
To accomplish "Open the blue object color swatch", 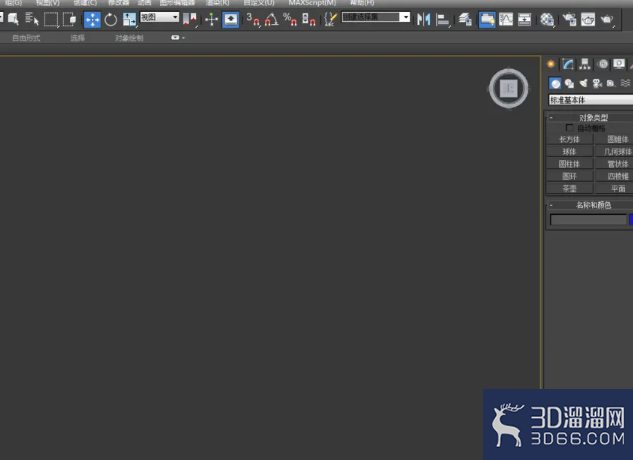I will (631, 220).
